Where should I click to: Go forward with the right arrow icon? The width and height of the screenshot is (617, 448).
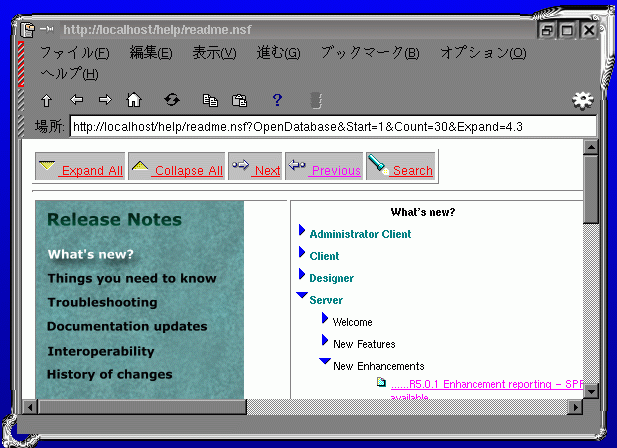pos(104,100)
